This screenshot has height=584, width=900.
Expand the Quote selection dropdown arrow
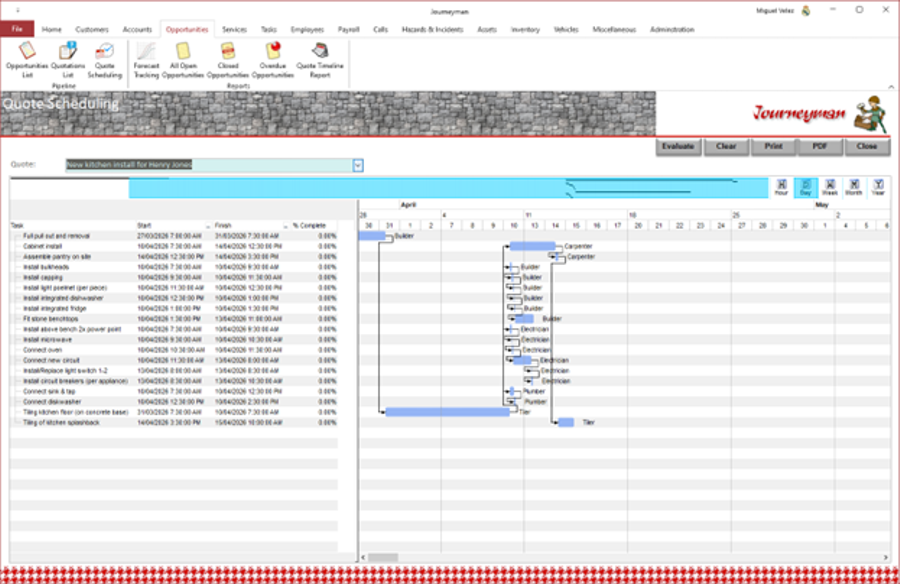point(358,165)
